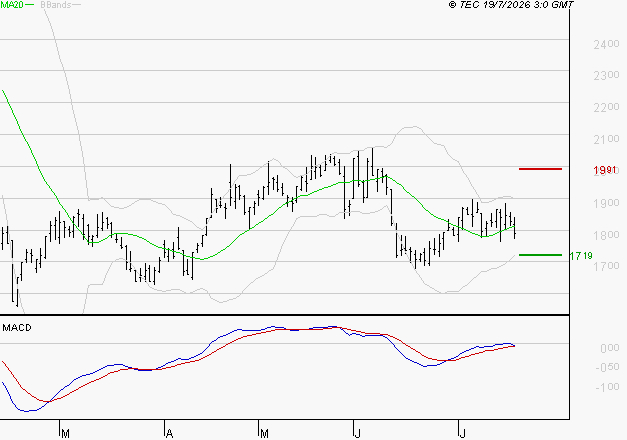627x440 pixels.
Task: Click the 2300 price axis label
Action: pos(606,75)
